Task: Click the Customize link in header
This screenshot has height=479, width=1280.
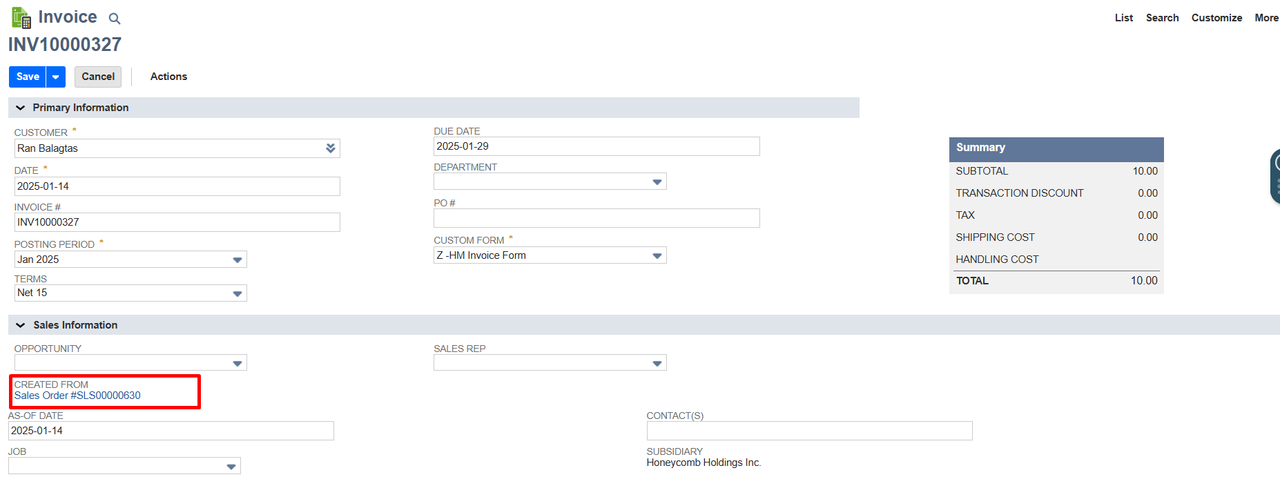Action: click(1217, 18)
